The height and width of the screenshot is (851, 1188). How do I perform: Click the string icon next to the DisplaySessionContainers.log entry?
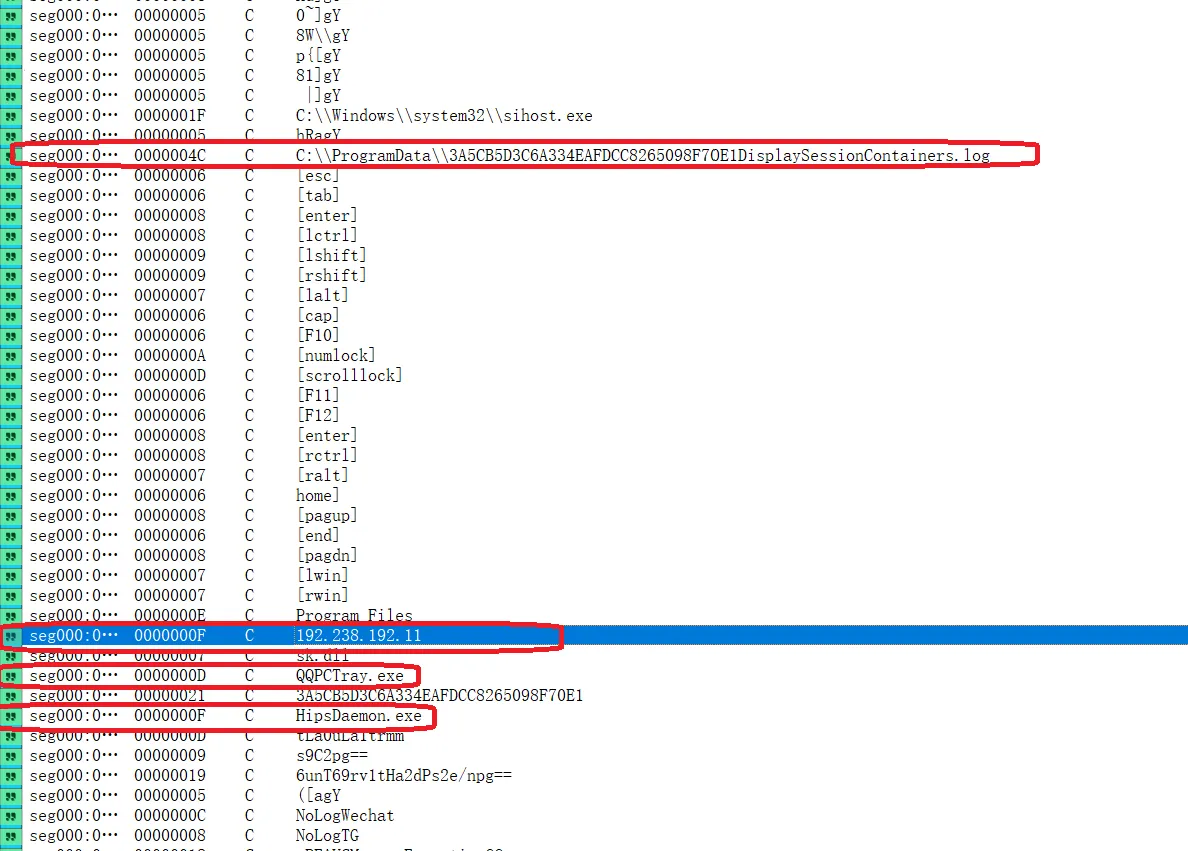click(x=11, y=156)
